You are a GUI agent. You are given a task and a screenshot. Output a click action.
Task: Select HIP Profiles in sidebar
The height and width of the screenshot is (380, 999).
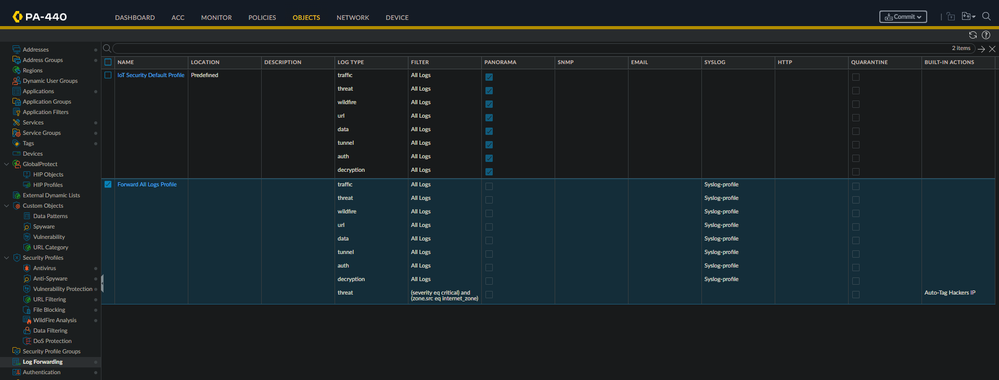pos(48,185)
